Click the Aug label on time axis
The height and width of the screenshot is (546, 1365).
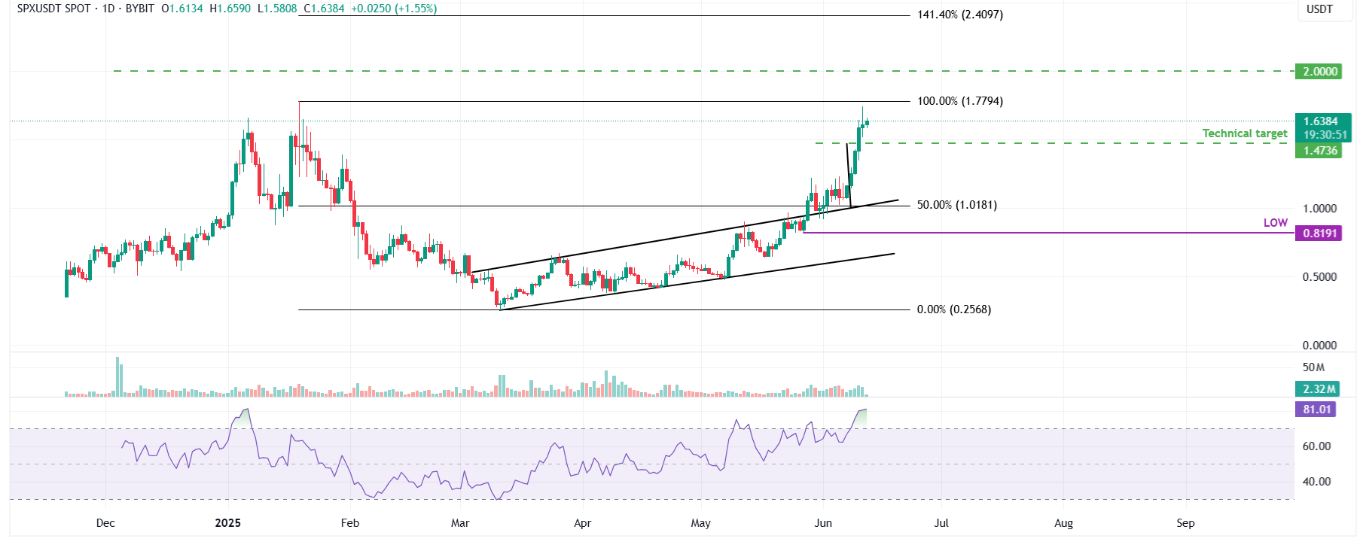tap(1064, 523)
